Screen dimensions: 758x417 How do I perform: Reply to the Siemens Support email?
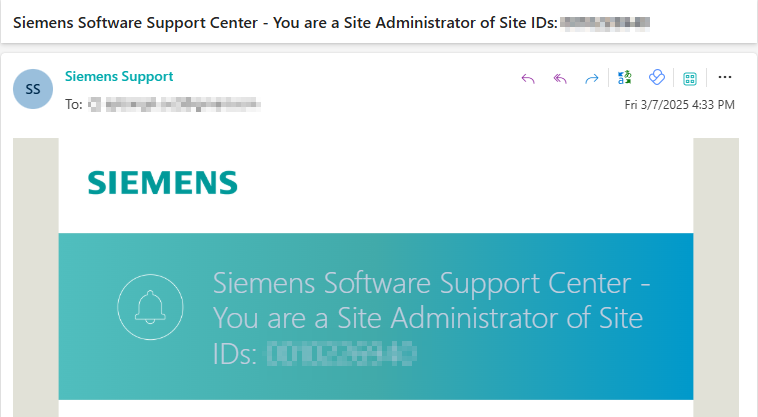pyautogui.click(x=528, y=78)
